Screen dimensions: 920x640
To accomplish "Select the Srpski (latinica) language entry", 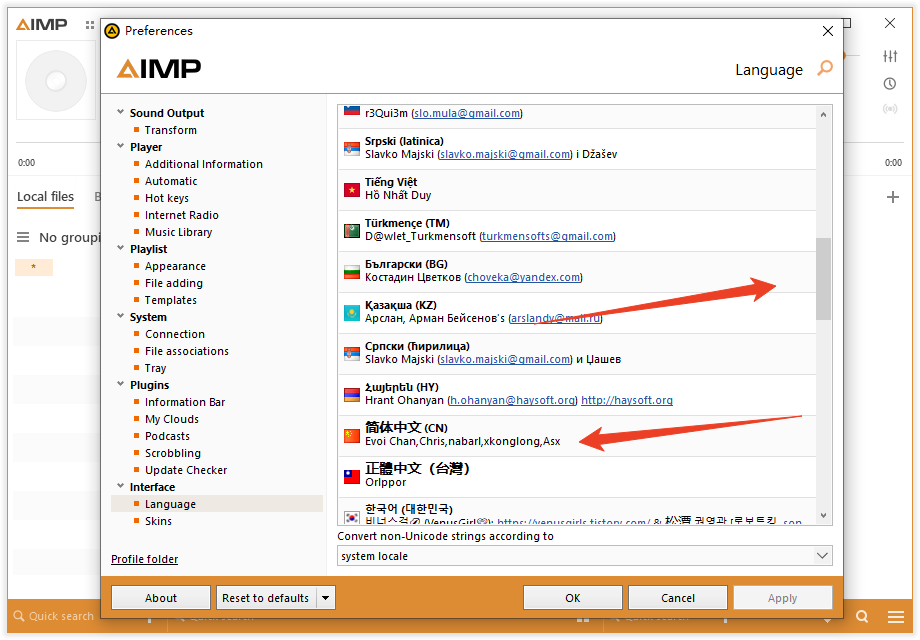I will coord(577,148).
